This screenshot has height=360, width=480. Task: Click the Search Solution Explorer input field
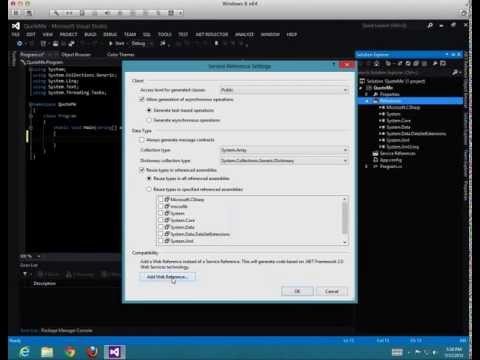(404, 72)
